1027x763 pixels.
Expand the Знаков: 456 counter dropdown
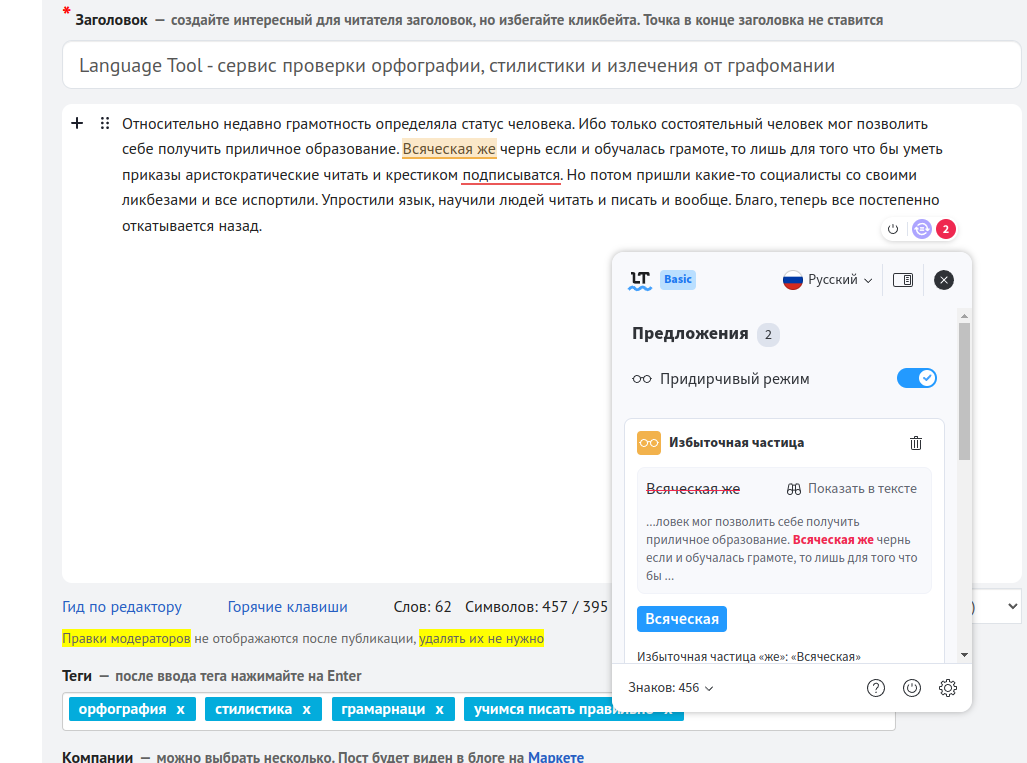[671, 688]
